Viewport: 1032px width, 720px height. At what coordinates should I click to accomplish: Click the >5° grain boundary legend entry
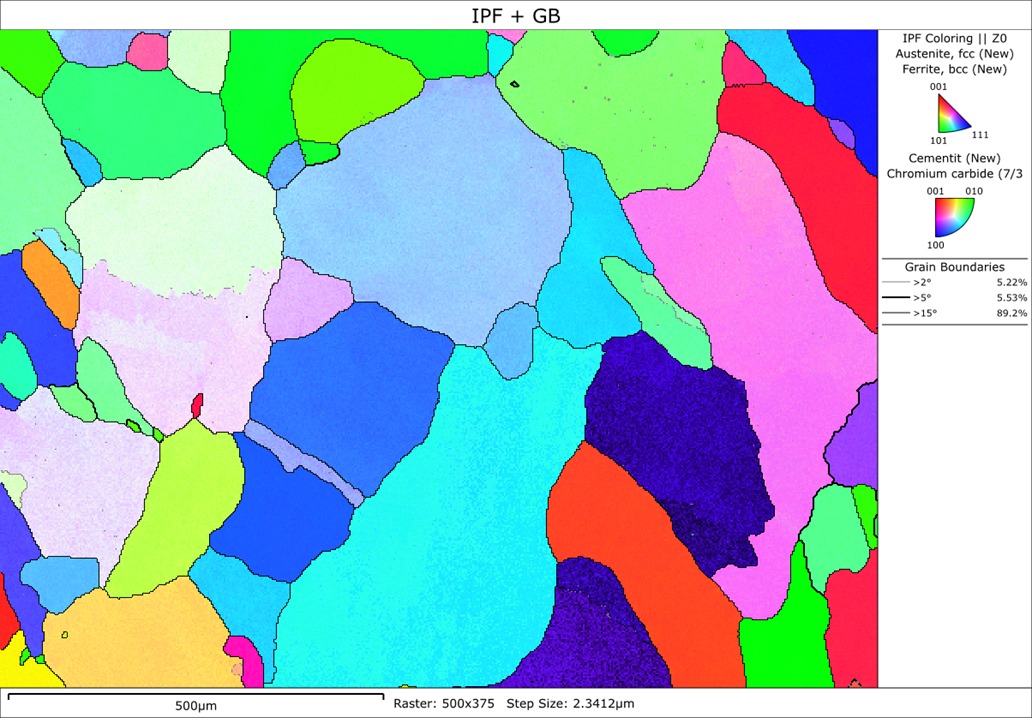pyautogui.click(x=954, y=297)
